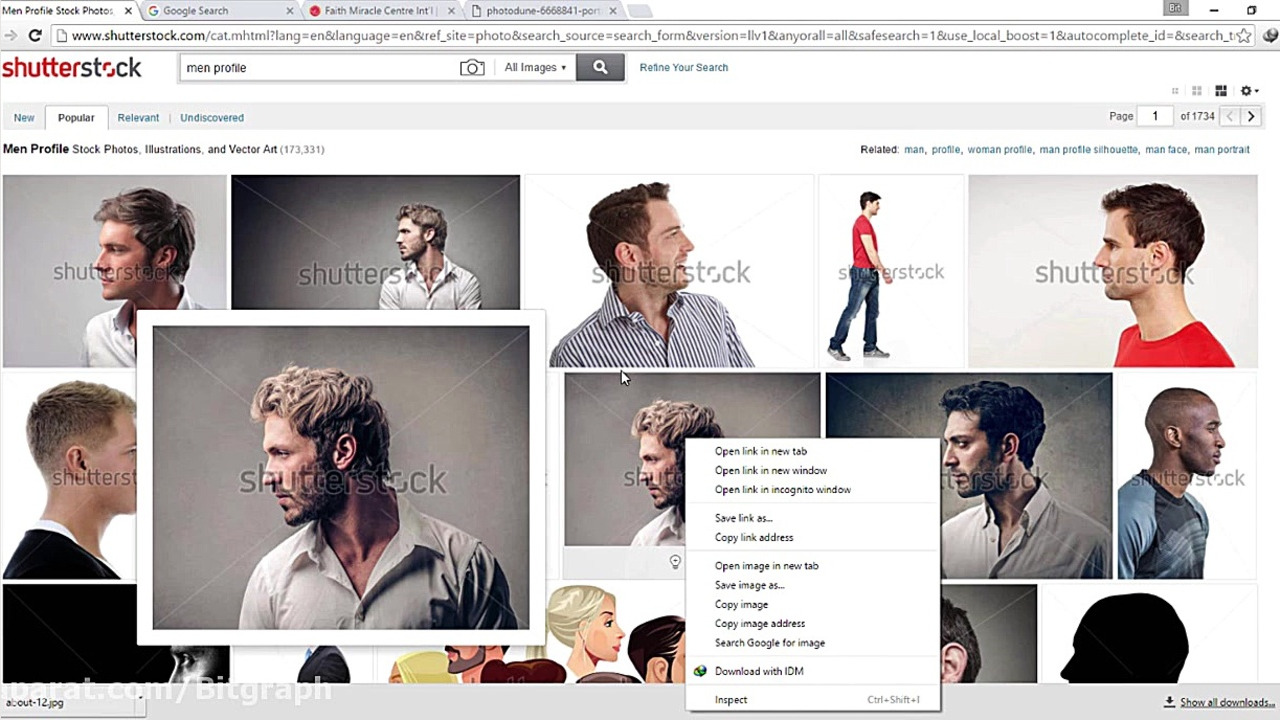The height and width of the screenshot is (720, 1280).
Task: Open the related 'profile' search link
Action: 946,150
